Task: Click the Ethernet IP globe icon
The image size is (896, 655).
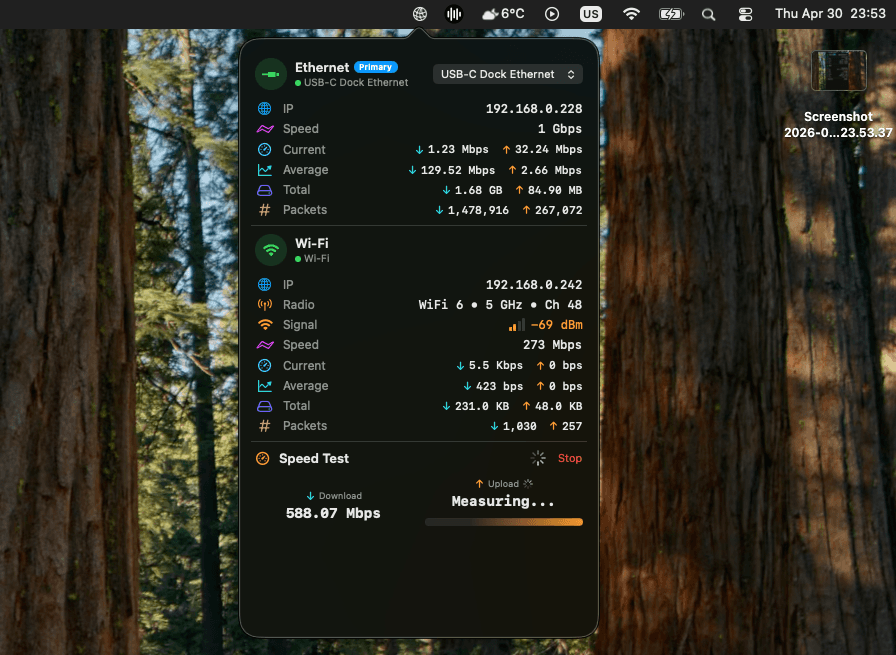Action: (265, 109)
